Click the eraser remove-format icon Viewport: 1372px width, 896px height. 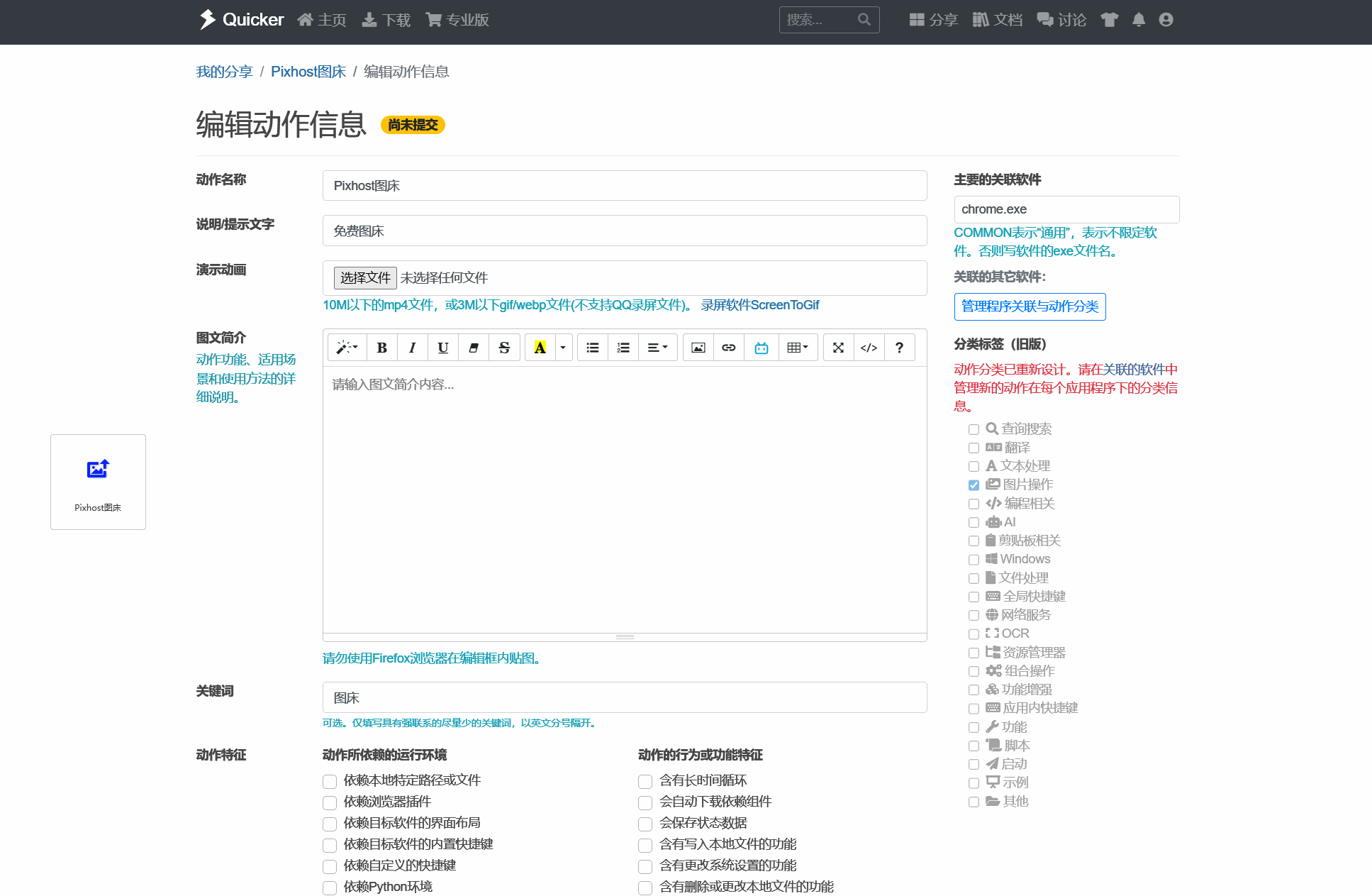[474, 348]
